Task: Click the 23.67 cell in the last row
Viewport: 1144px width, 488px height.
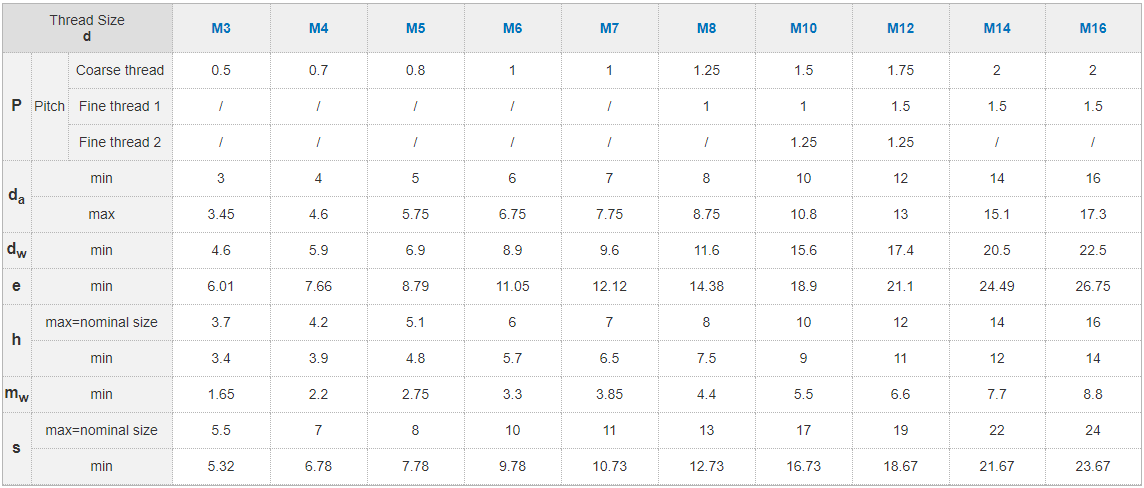Action: 1093,466
